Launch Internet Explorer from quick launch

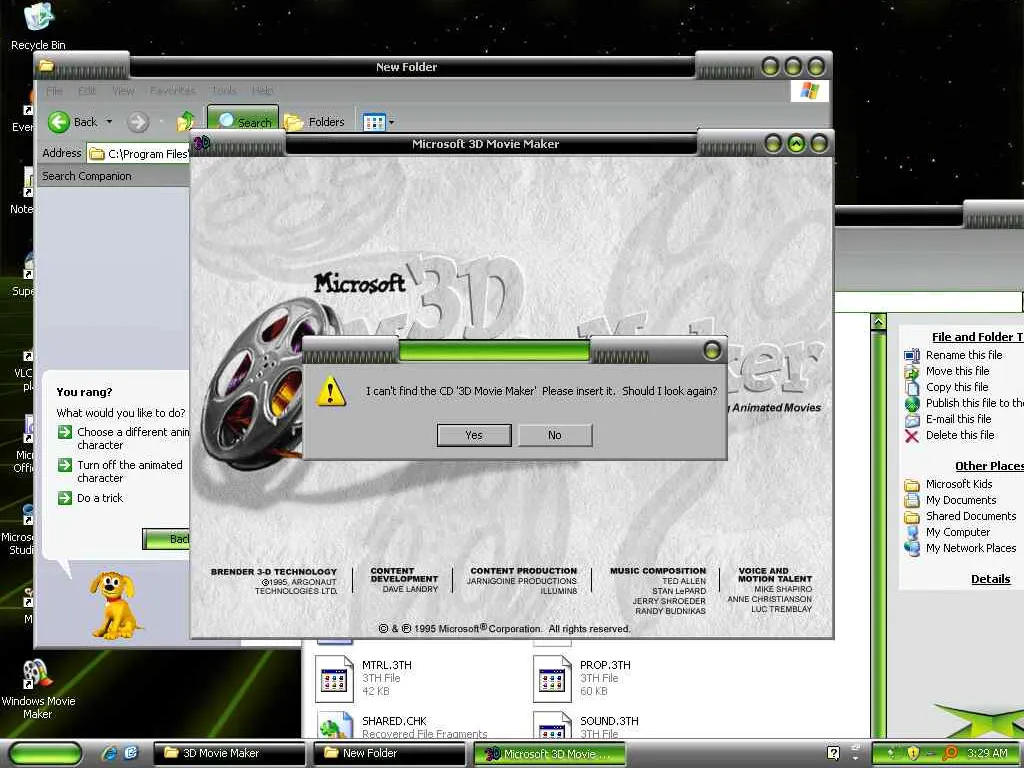pos(109,754)
